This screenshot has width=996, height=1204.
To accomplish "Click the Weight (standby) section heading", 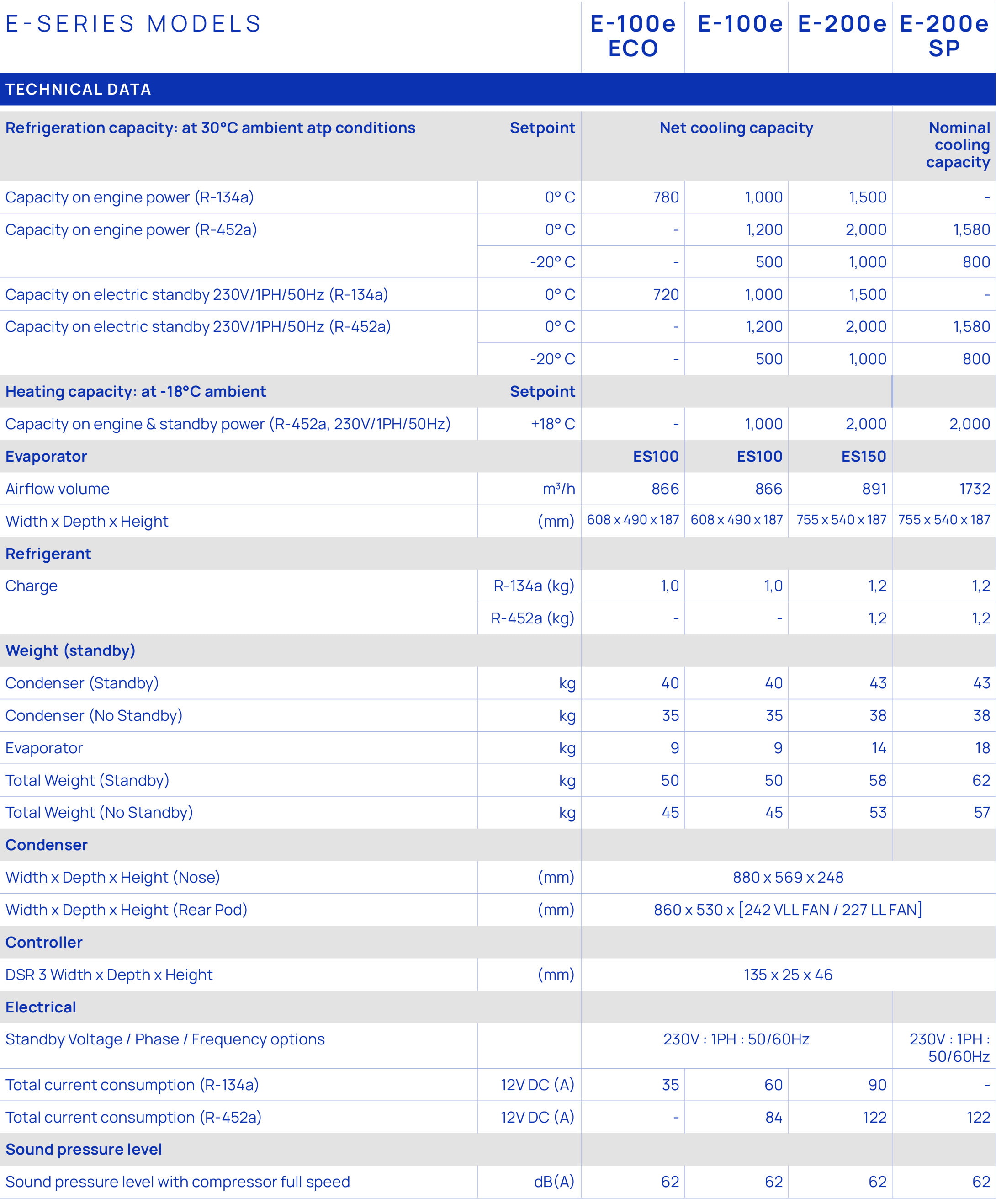I will (x=70, y=651).
